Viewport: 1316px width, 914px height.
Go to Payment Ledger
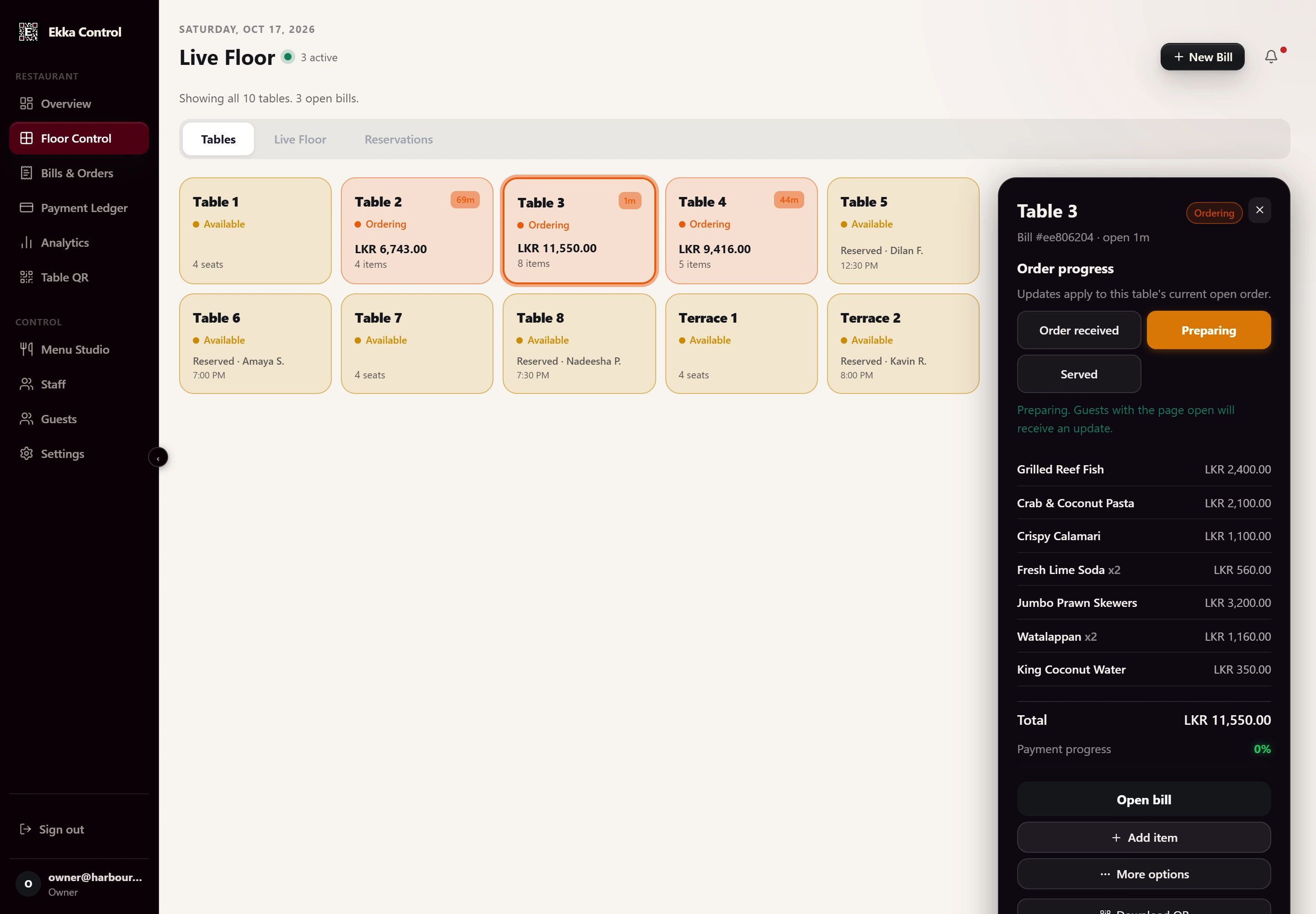coord(79,208)
